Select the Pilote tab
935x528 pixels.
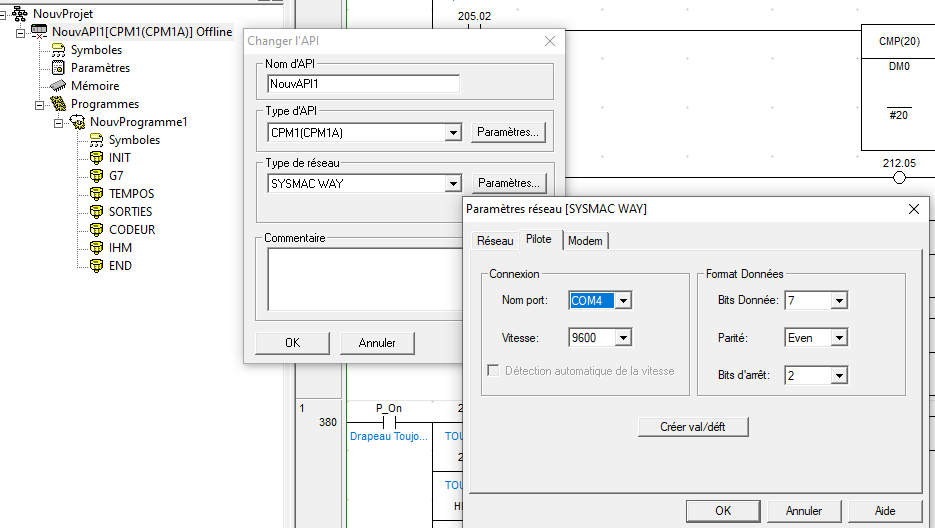[539, 239]
